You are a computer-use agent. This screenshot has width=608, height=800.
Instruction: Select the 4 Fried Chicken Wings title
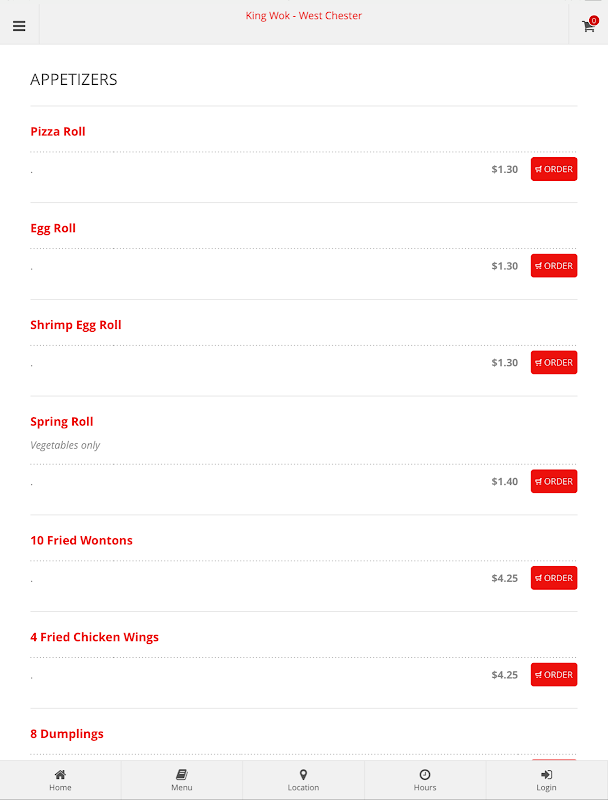point(94,637)
